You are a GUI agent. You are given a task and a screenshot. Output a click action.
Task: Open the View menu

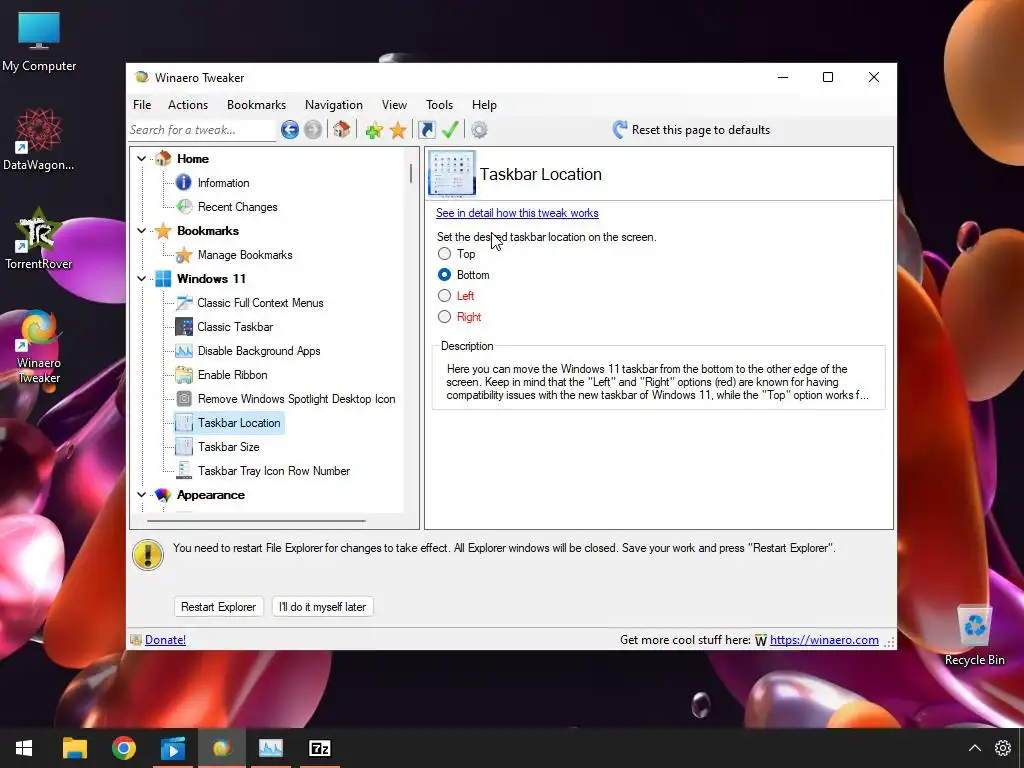(394, 104)
